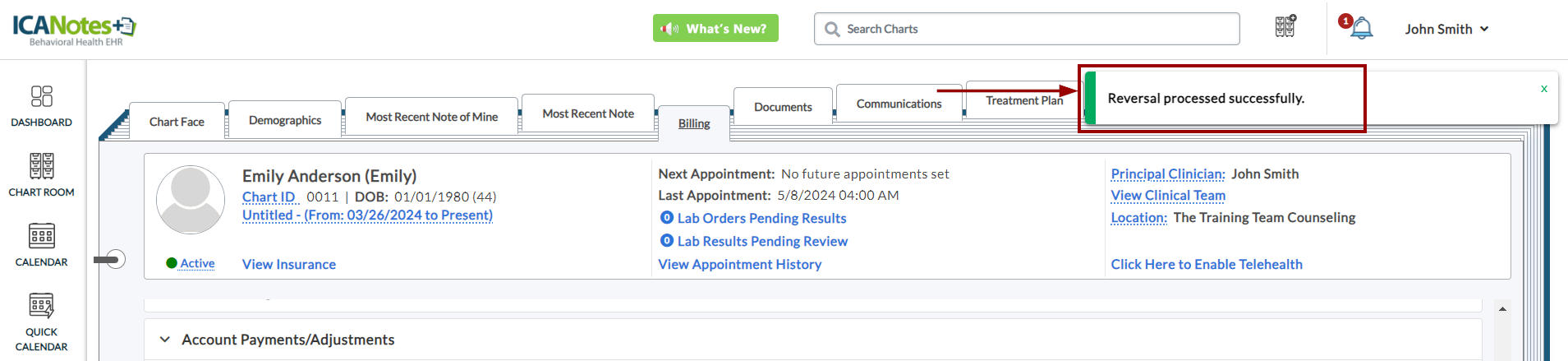Dismiss the reversal success notification
The image size is (1568, 361).
pyautogui.click(x=1544, y=89)
